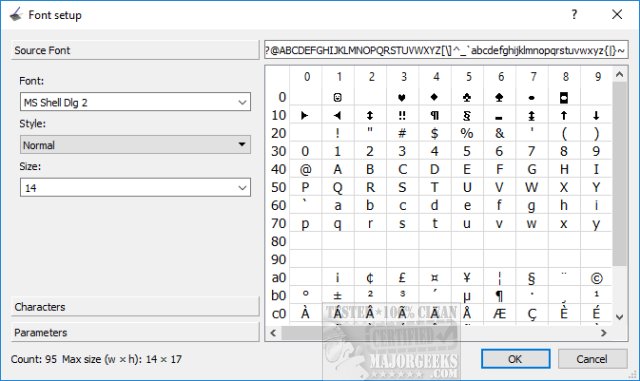Viewport: 640px width, 381px height.
Task: Select the pilcrow glyph in row 10
Action: [435, 115]
